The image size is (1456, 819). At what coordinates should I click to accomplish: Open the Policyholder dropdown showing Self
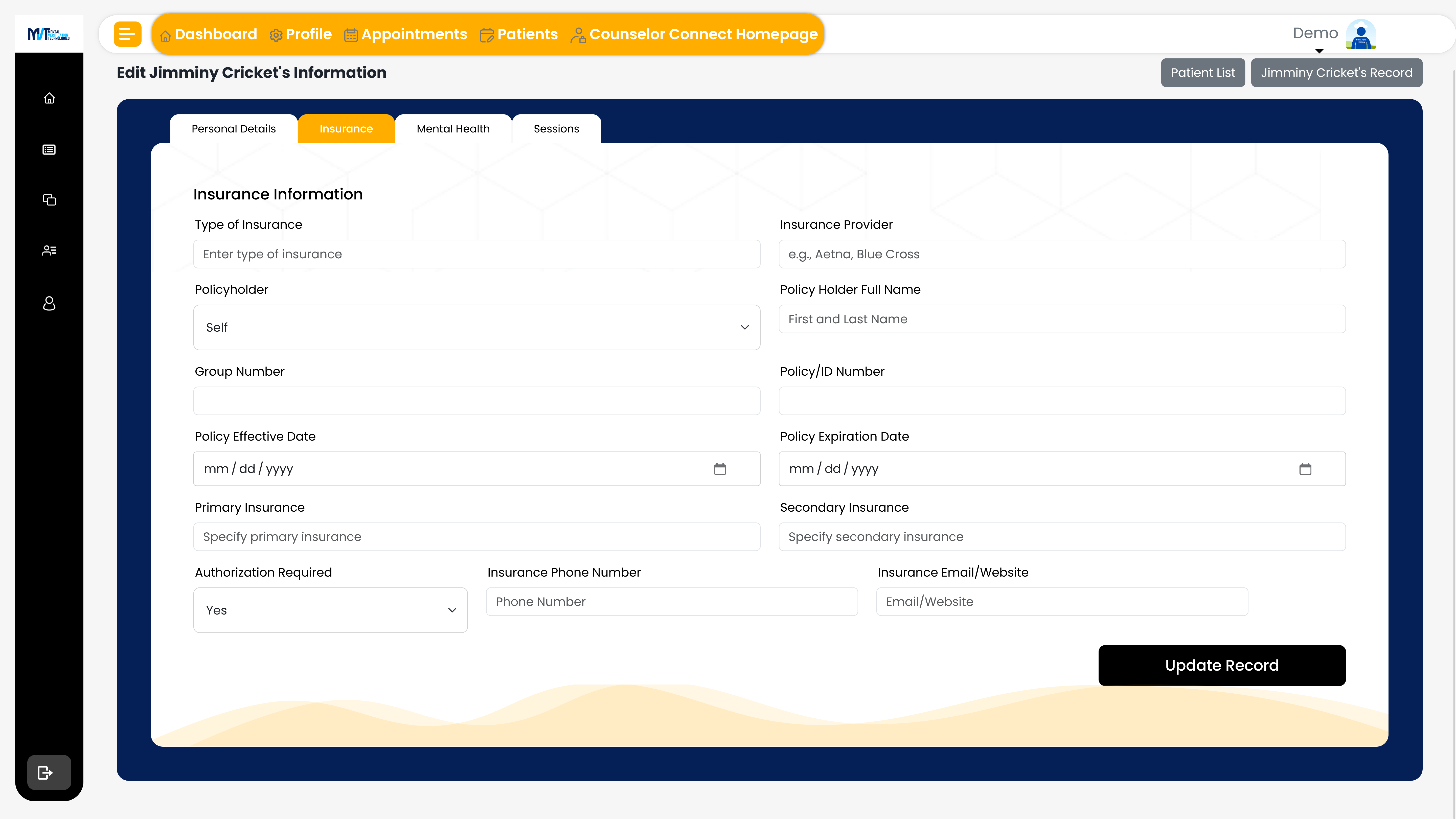(476, 327)
